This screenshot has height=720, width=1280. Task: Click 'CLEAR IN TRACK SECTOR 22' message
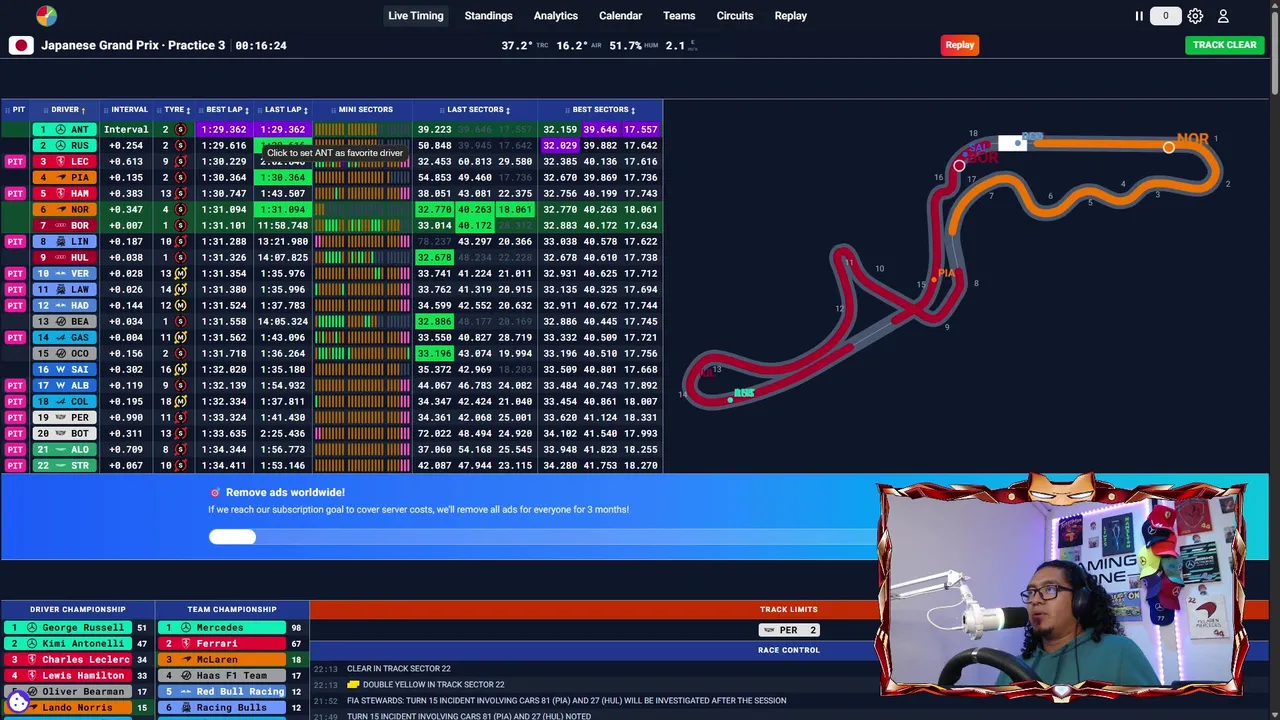click(399, 669)
